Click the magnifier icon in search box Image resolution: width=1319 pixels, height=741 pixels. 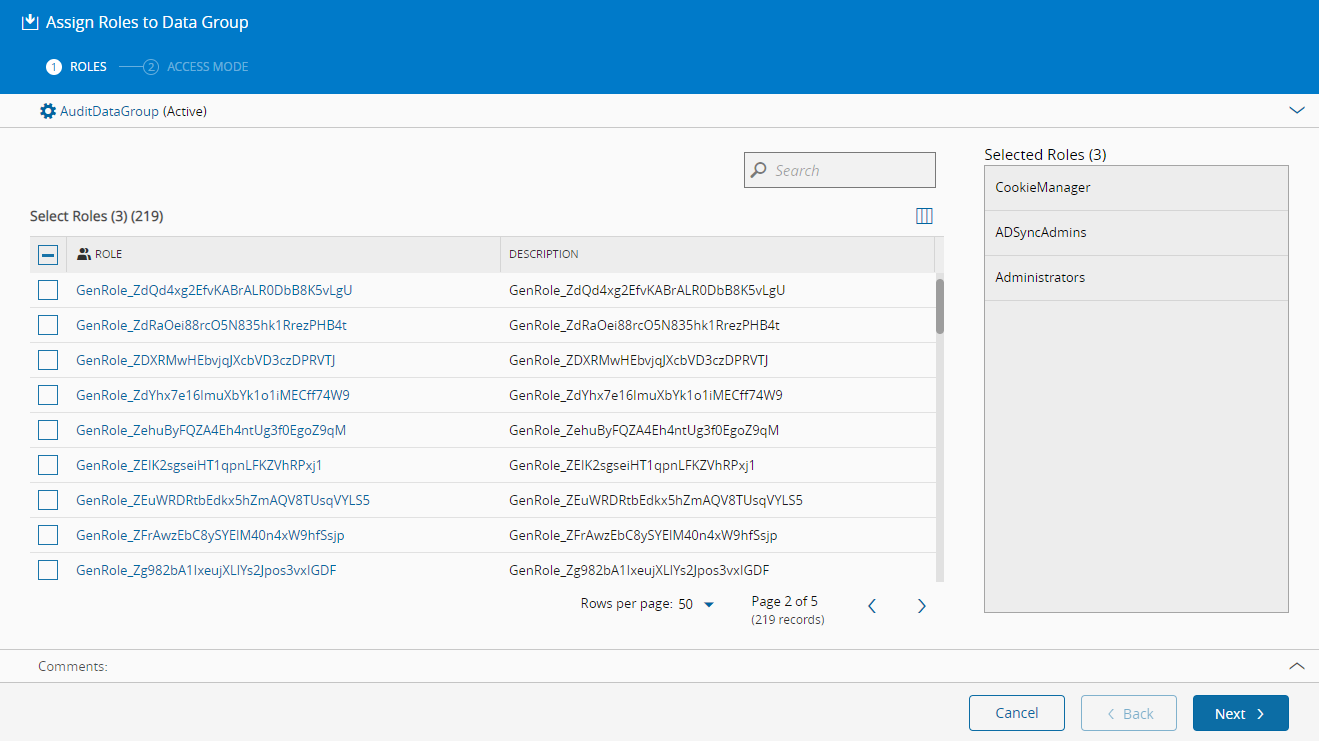760,170
